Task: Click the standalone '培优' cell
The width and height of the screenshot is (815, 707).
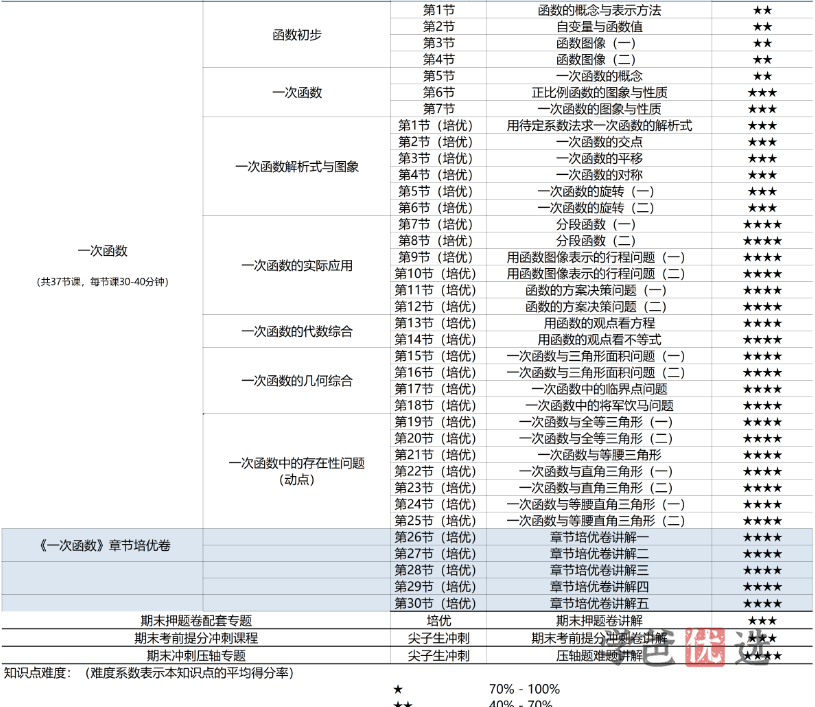Action: 438,621
